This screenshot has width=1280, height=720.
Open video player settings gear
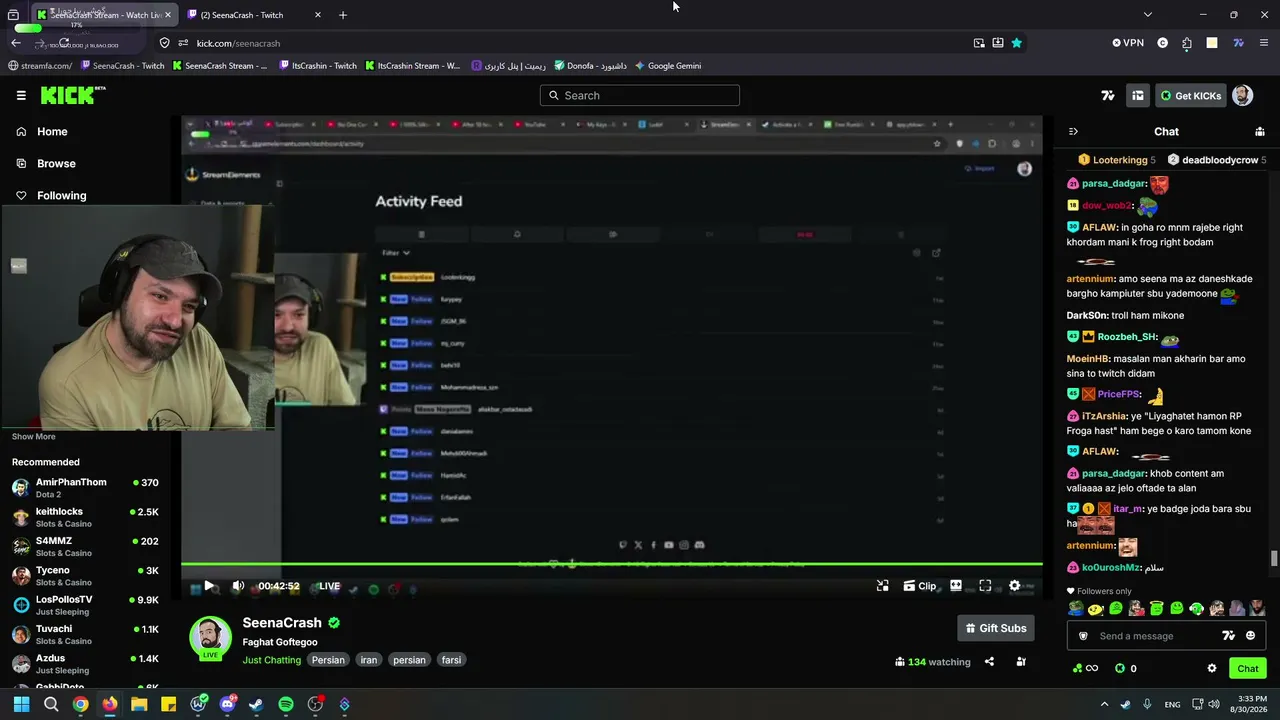(1014, 586)
